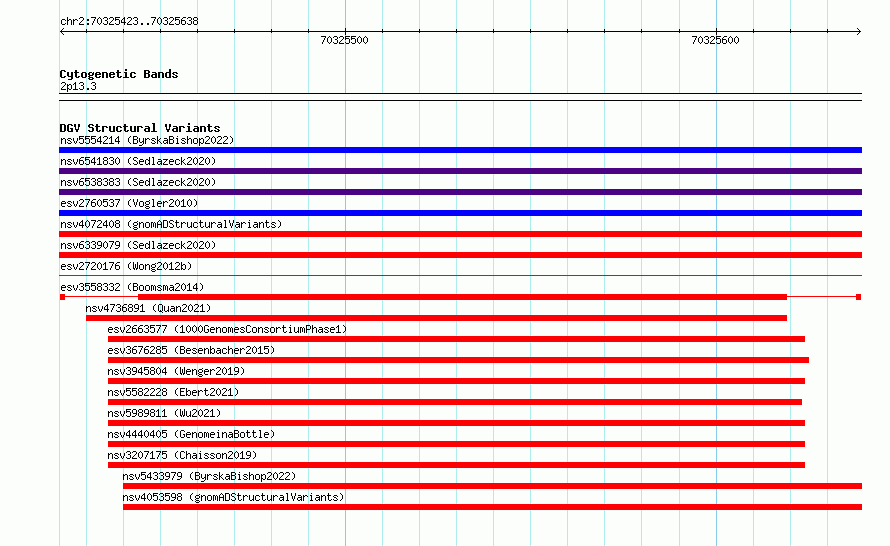
Task: Click the red nsv5989811 variant bar
Action: [x=456, y=423]
